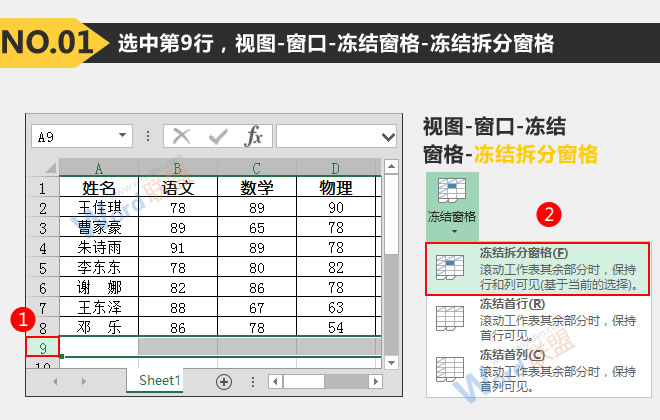Click horizontal scrollbar left arrow
Image resolution: width=660 pixels, height=420 pixels.
(275, 382)
